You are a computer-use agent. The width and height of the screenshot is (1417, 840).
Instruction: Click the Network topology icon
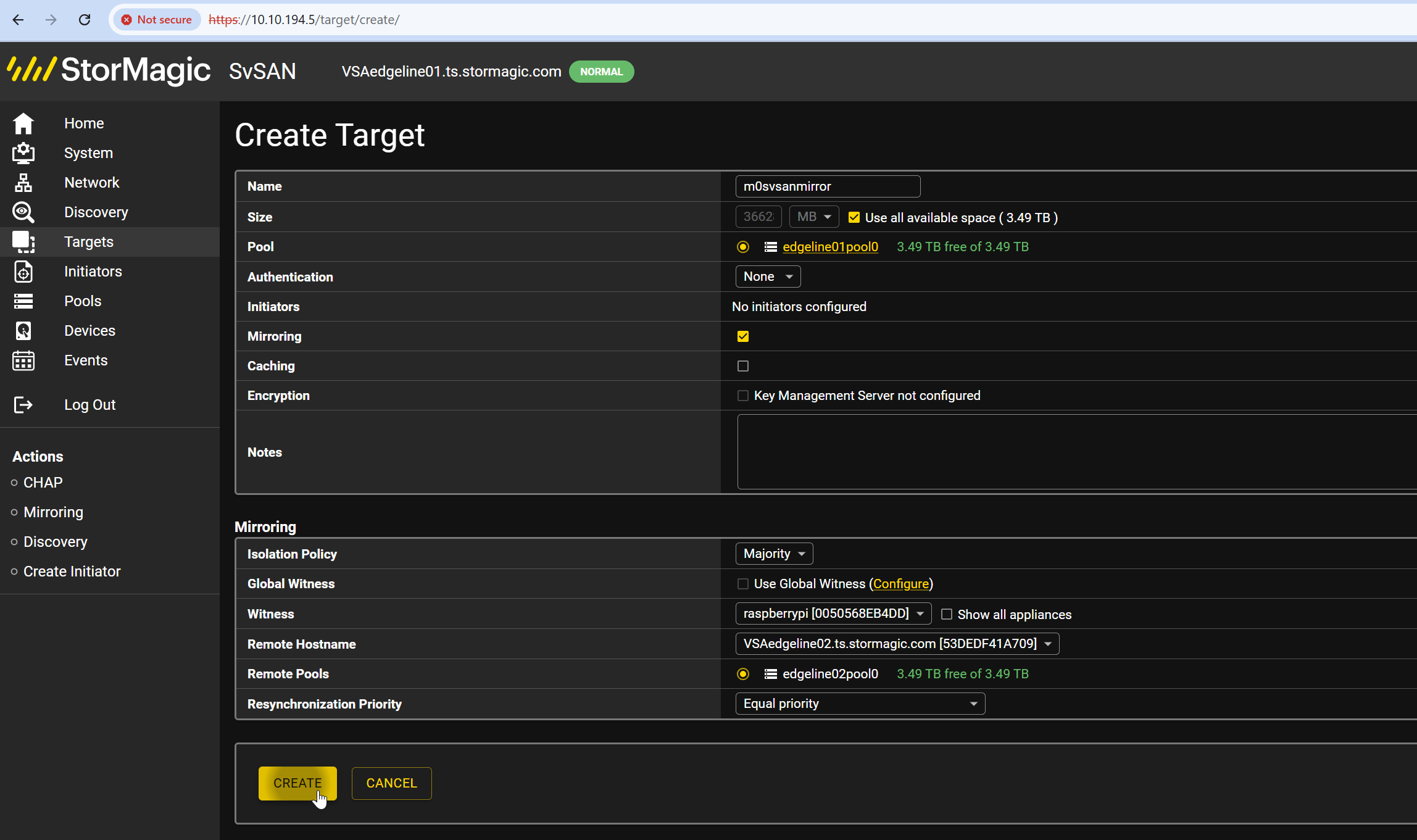pos(23,183)
